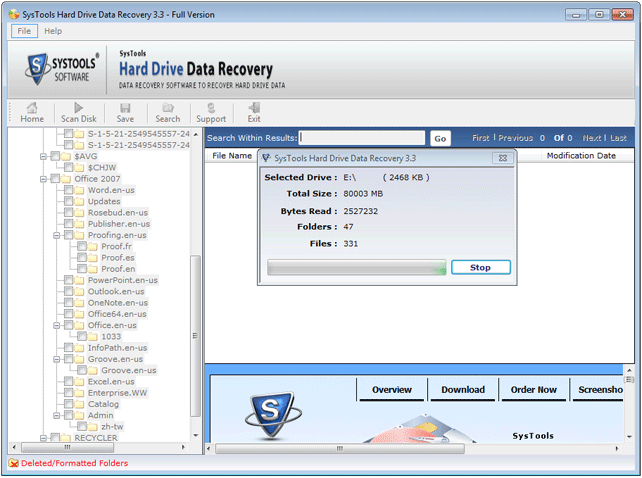Screen dimensions: 642x478
Task: Check the Office 2007 folder checkbox
Action: pyautogui.click(x=55, y=179)
